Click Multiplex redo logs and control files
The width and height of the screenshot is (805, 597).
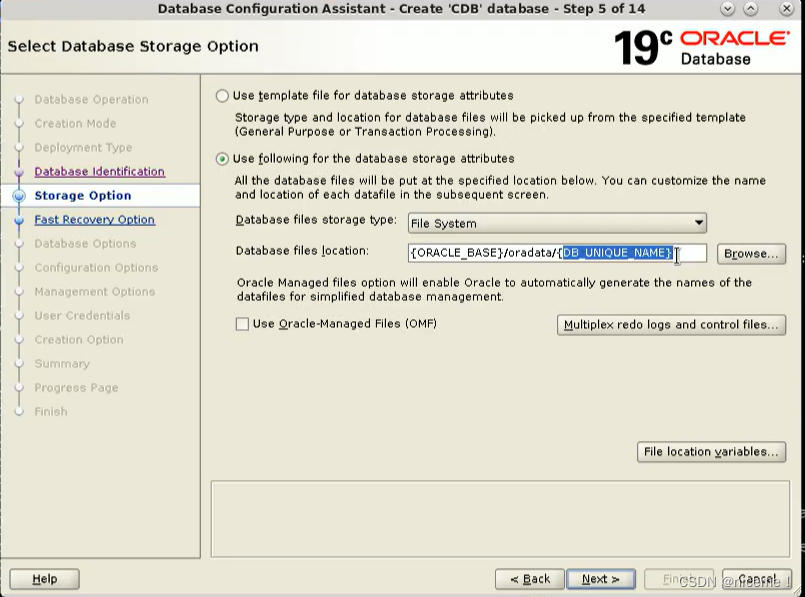[x=671, y=325]
